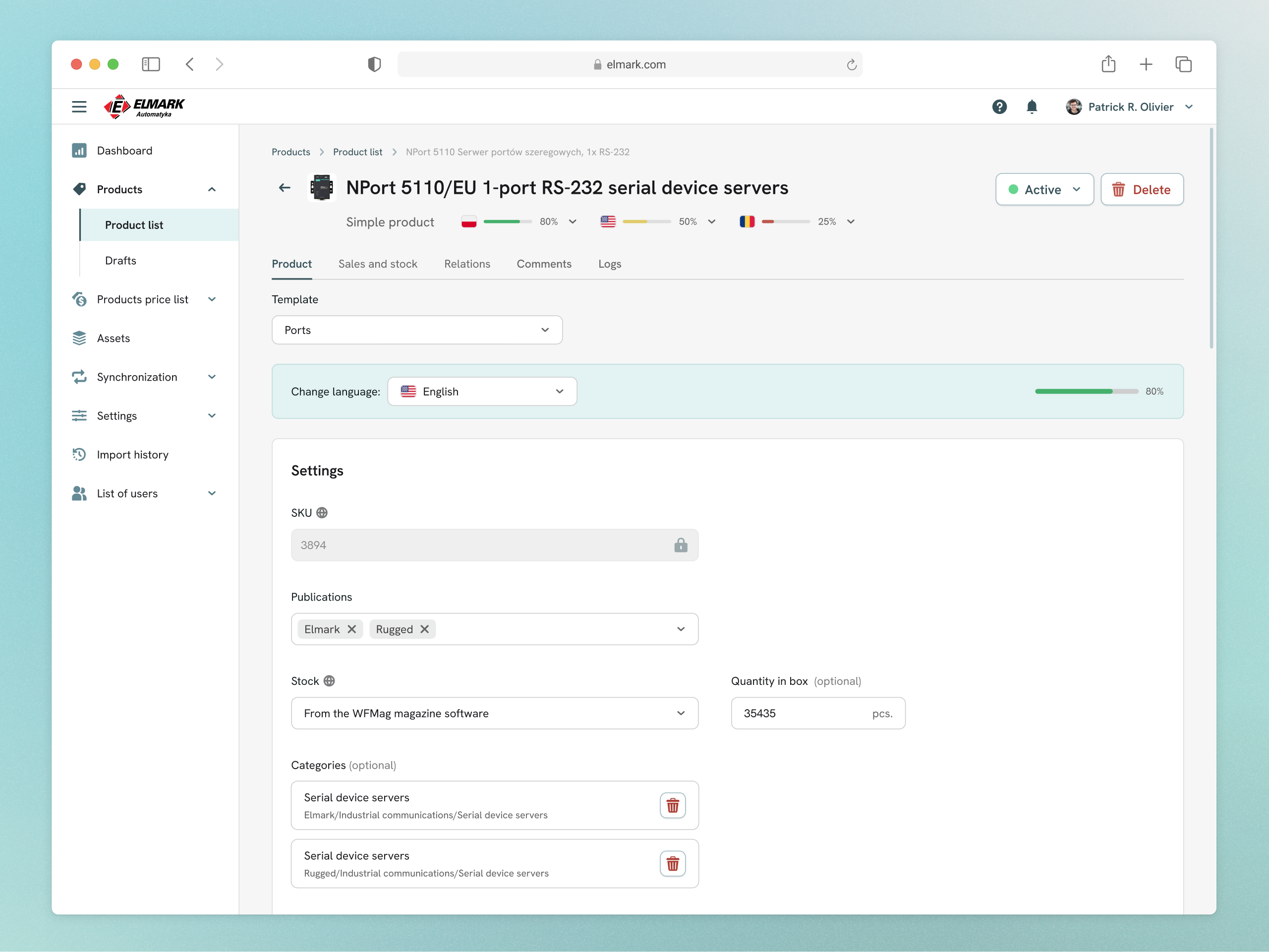Open the Stock WFMag source dropdown

pyautogui.click(x=495, y=713)
